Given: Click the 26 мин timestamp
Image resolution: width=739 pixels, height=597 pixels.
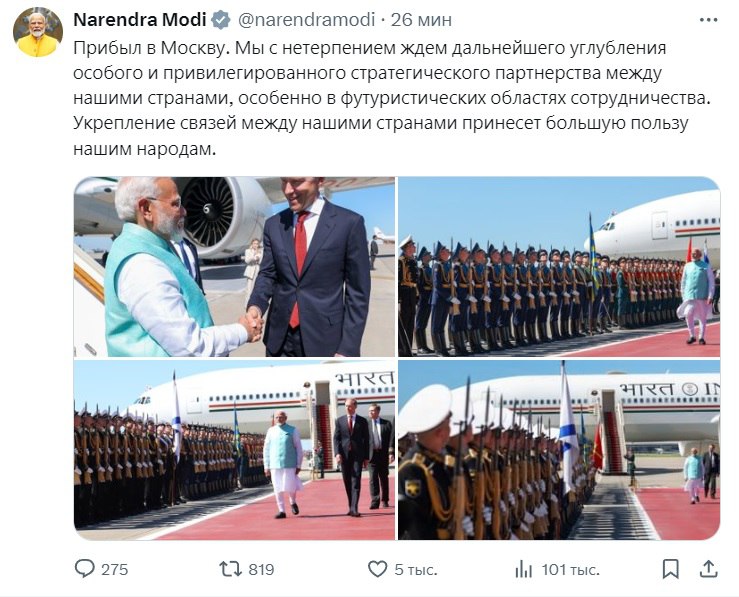Looking at the screenshot, I should coord(421,20).
